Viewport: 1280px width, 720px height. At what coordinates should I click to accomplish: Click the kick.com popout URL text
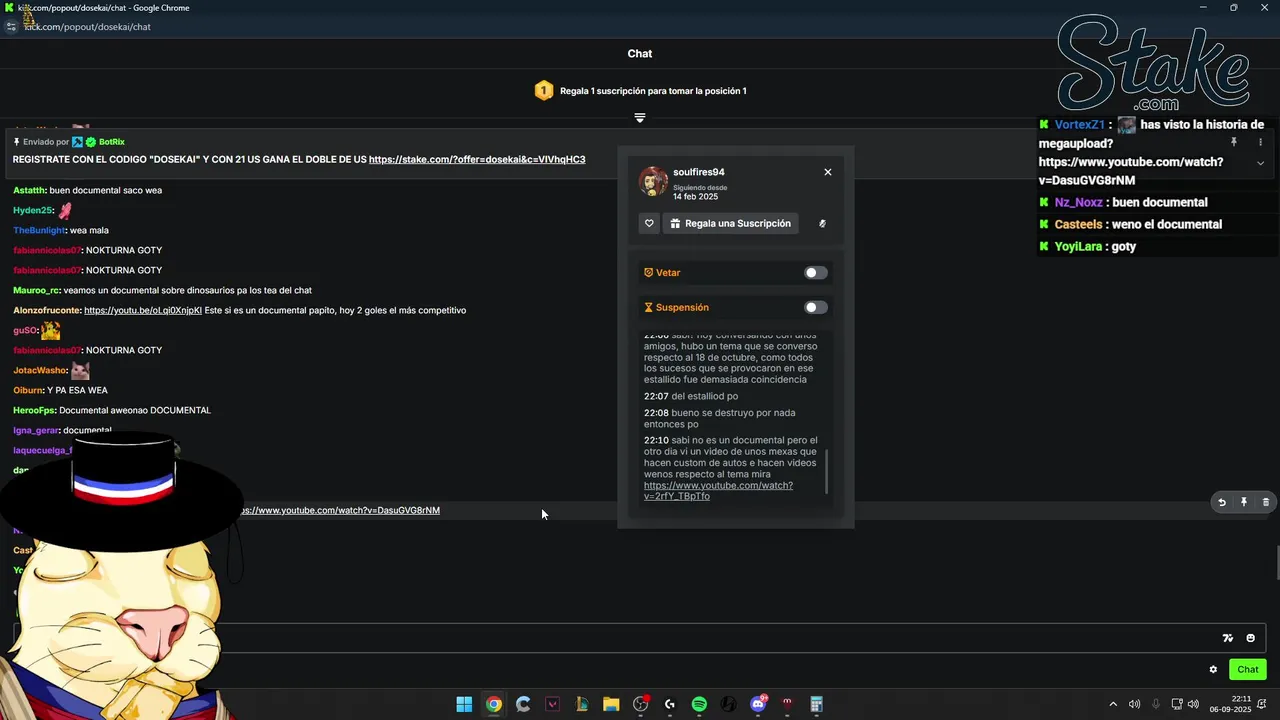[x=87, y=27]
